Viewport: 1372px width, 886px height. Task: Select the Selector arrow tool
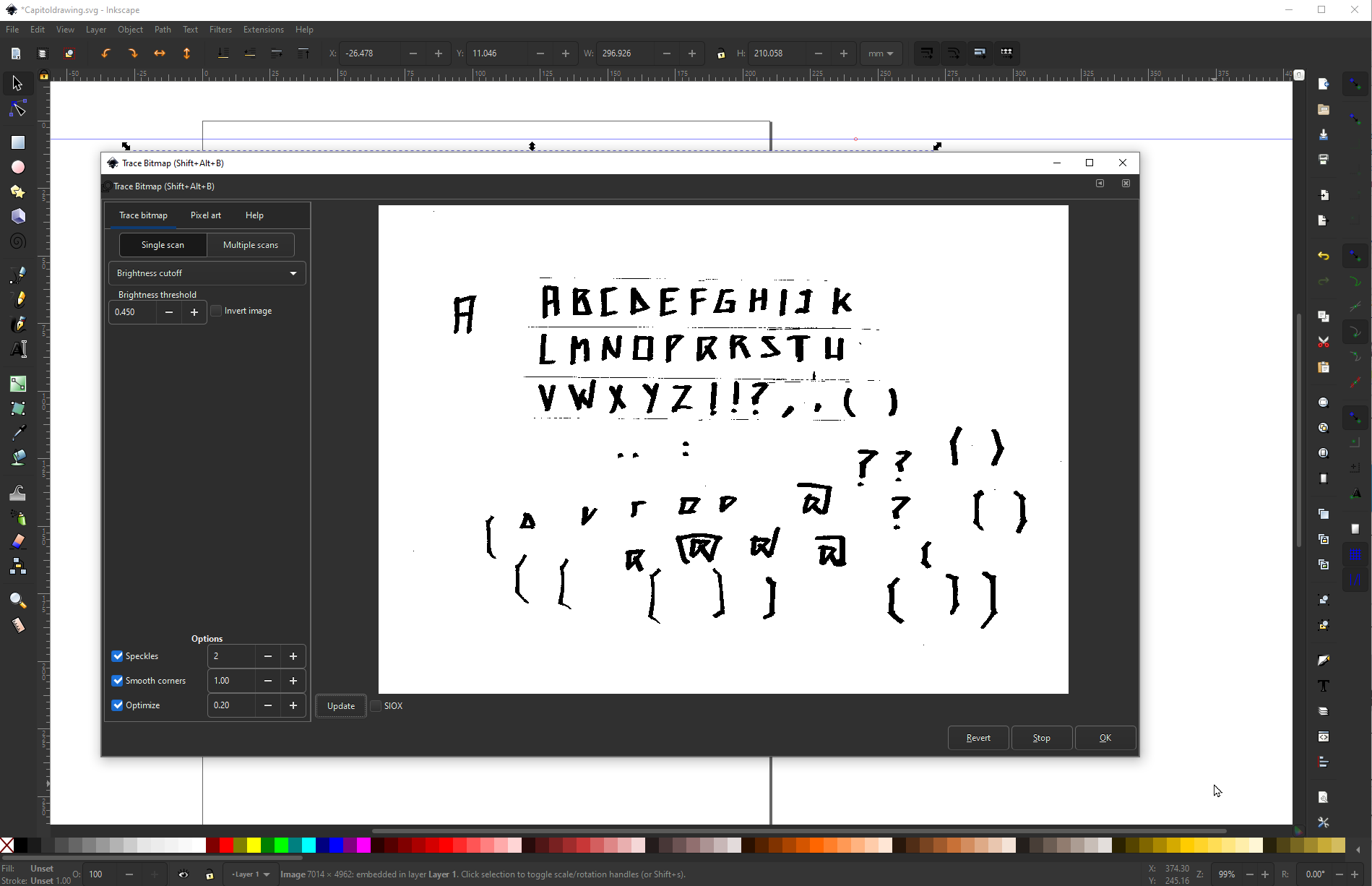[x=17, y=84]
